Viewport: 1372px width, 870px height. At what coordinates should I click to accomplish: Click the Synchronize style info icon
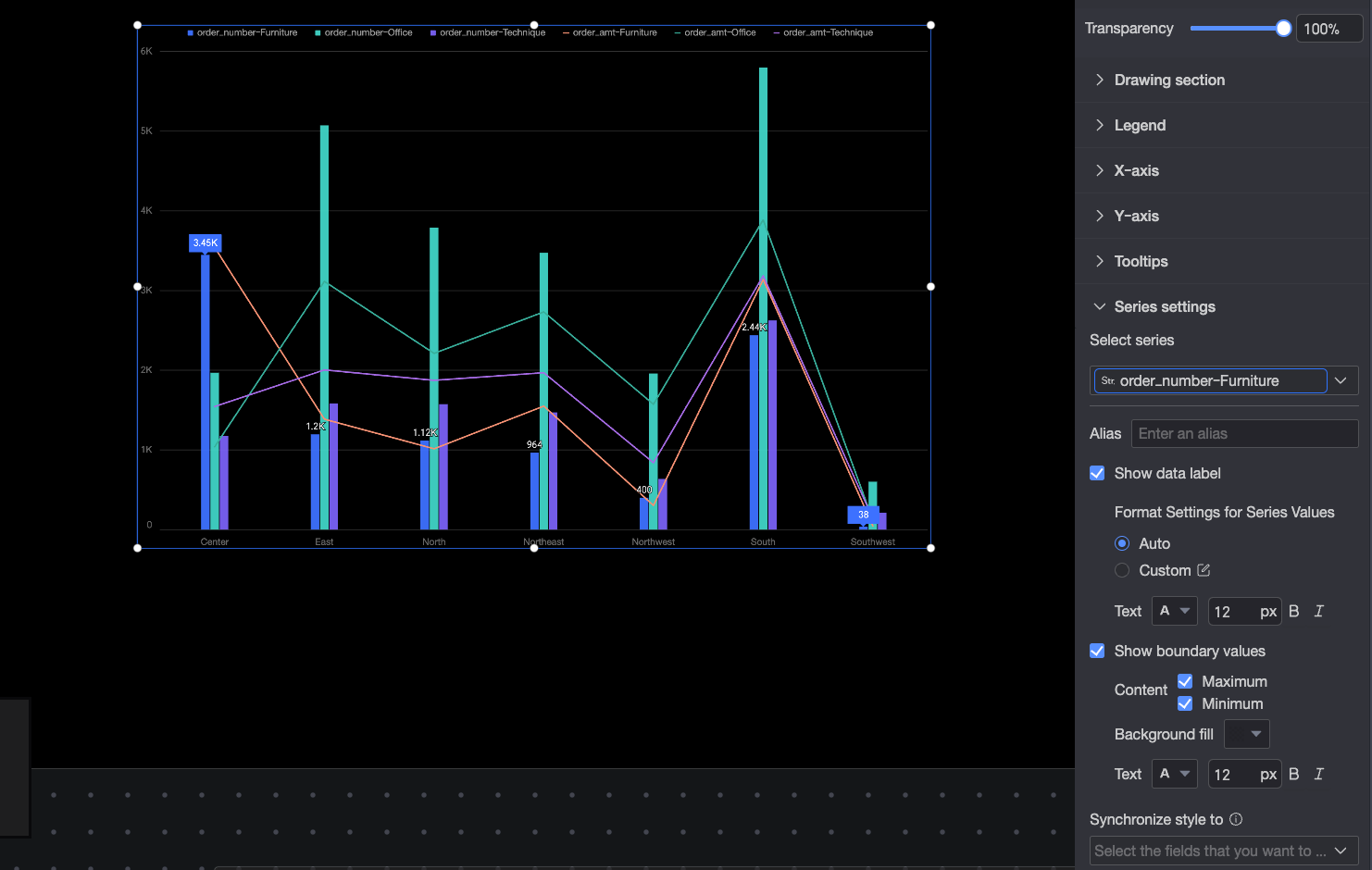coord(1236,819)
